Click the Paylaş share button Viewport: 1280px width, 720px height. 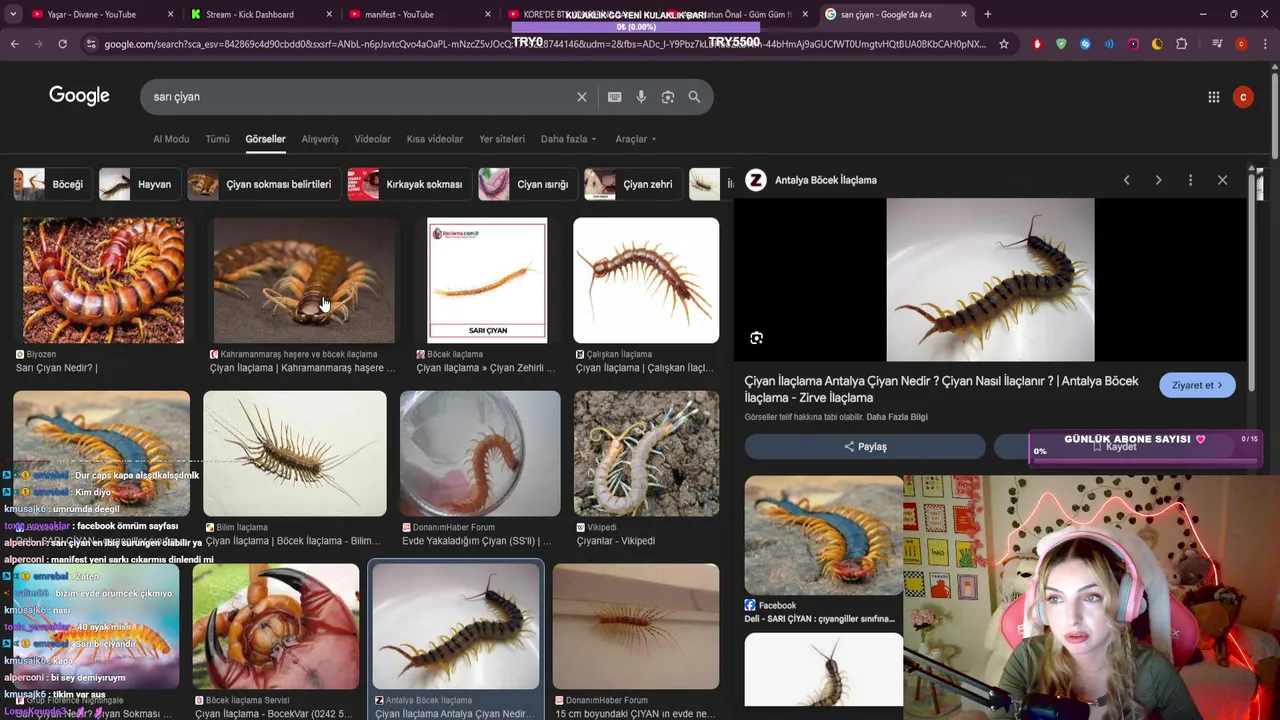tap(865, 447)
